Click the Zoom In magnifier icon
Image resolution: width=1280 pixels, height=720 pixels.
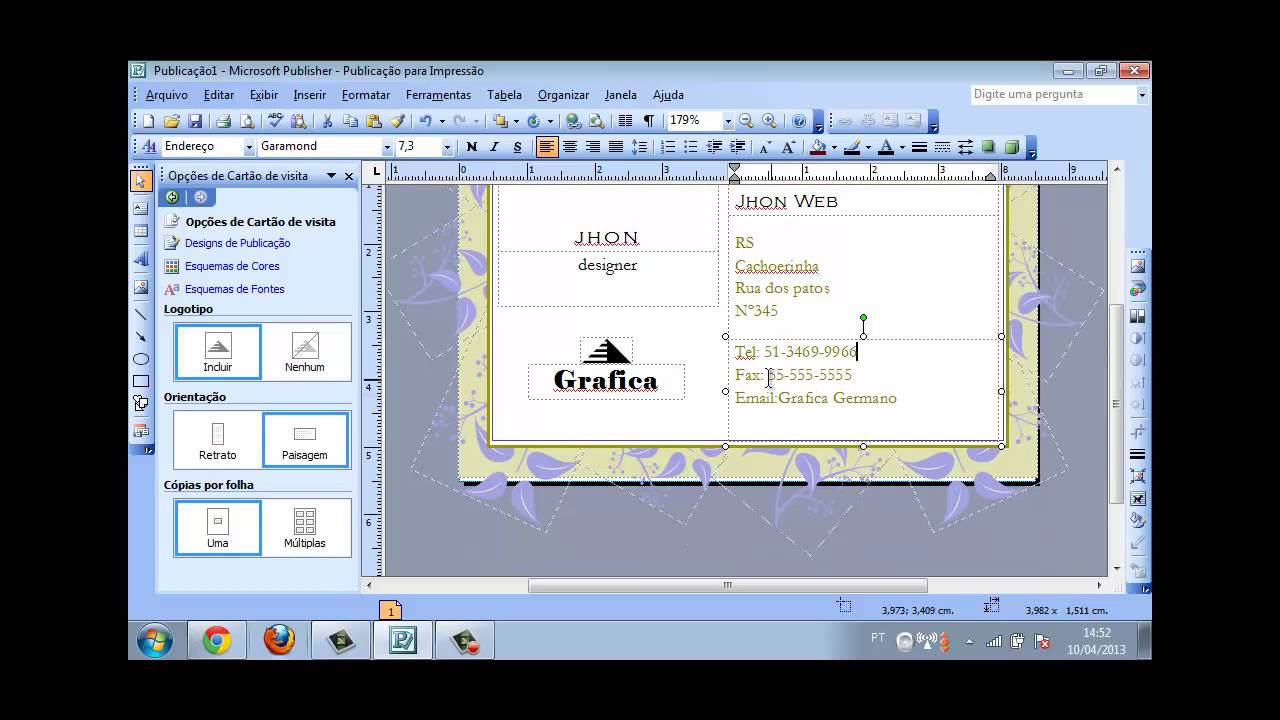pyautogui.click(x=769, y=121)
